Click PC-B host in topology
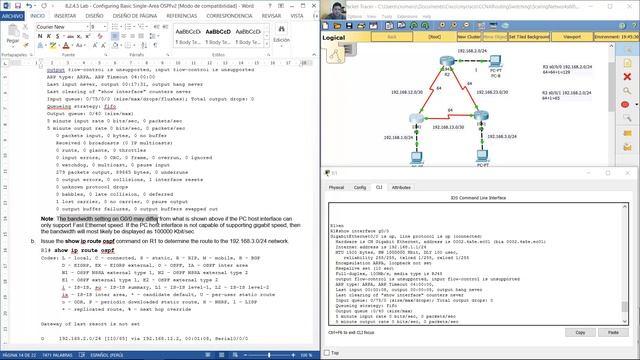 (x=496, y=62)
